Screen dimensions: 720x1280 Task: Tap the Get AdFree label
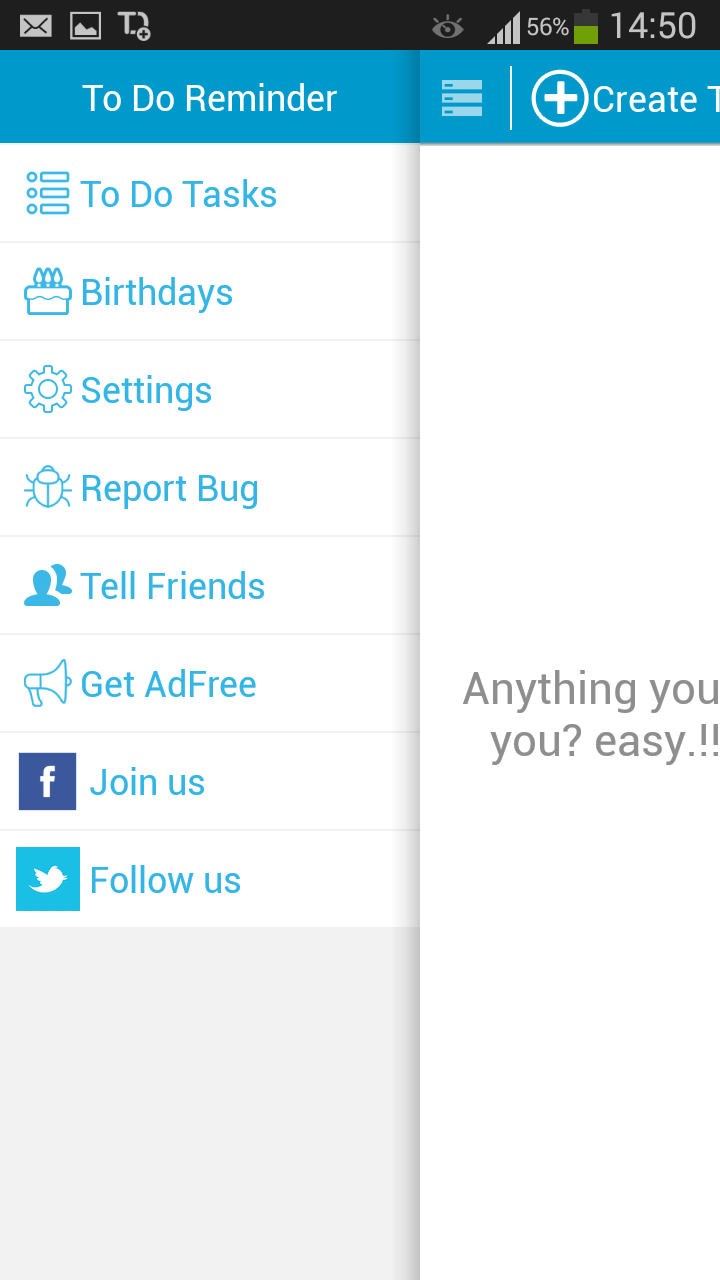(169, 684)
